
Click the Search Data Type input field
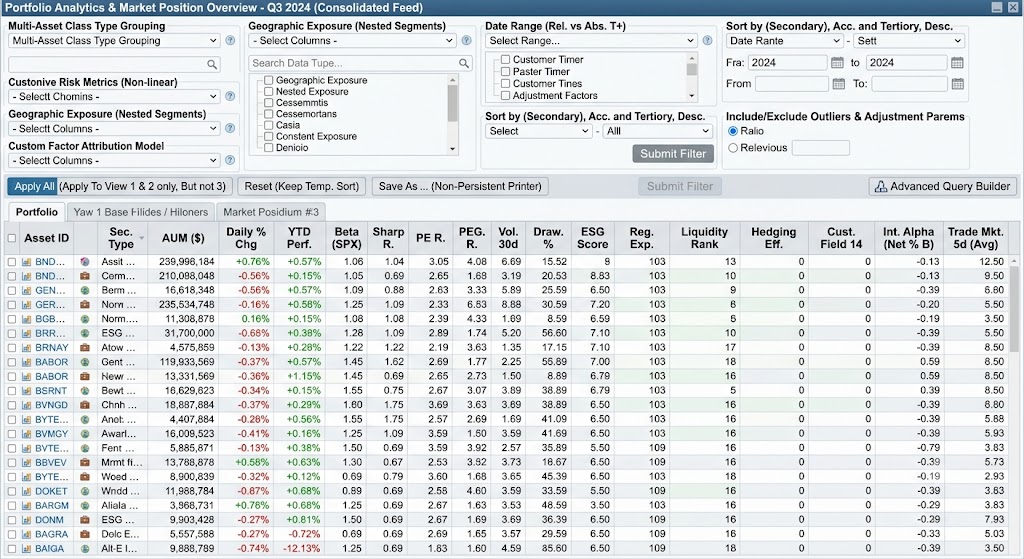[360, 63]
